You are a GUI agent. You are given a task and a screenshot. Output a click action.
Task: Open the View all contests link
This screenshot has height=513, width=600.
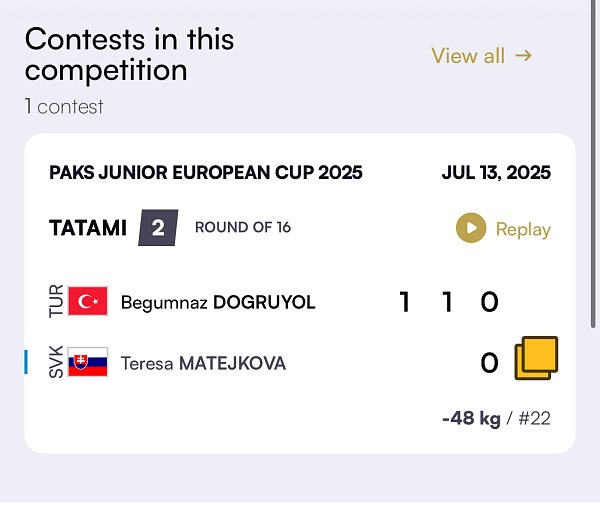(x=481, y=56)
